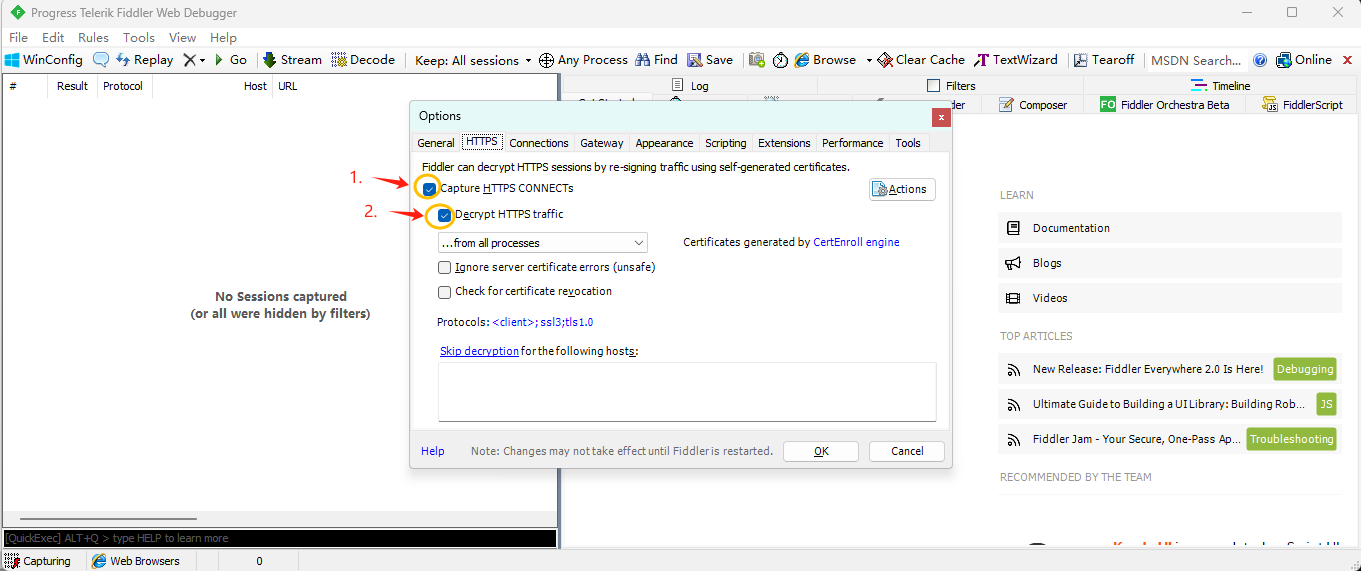Click the MSDN Search box
Viewport: 1361px width, 571px height.
tap(1196, 60)
